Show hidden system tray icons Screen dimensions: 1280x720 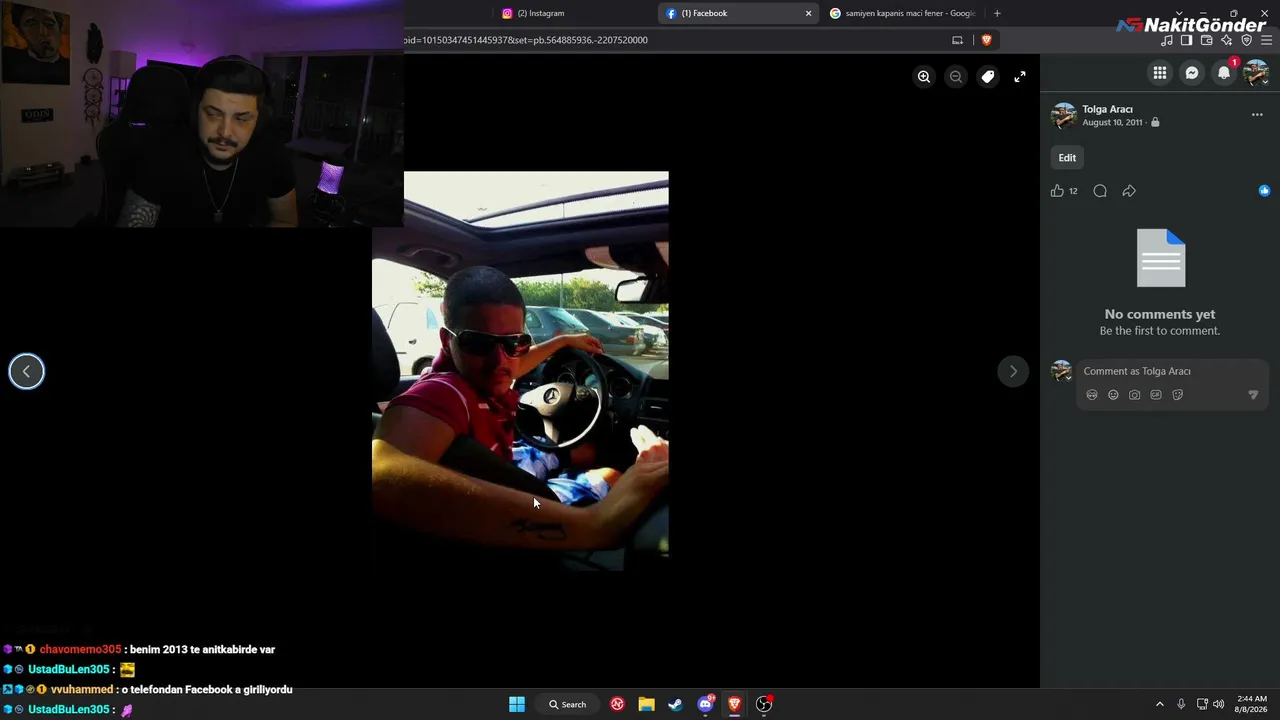[1160, 704]
